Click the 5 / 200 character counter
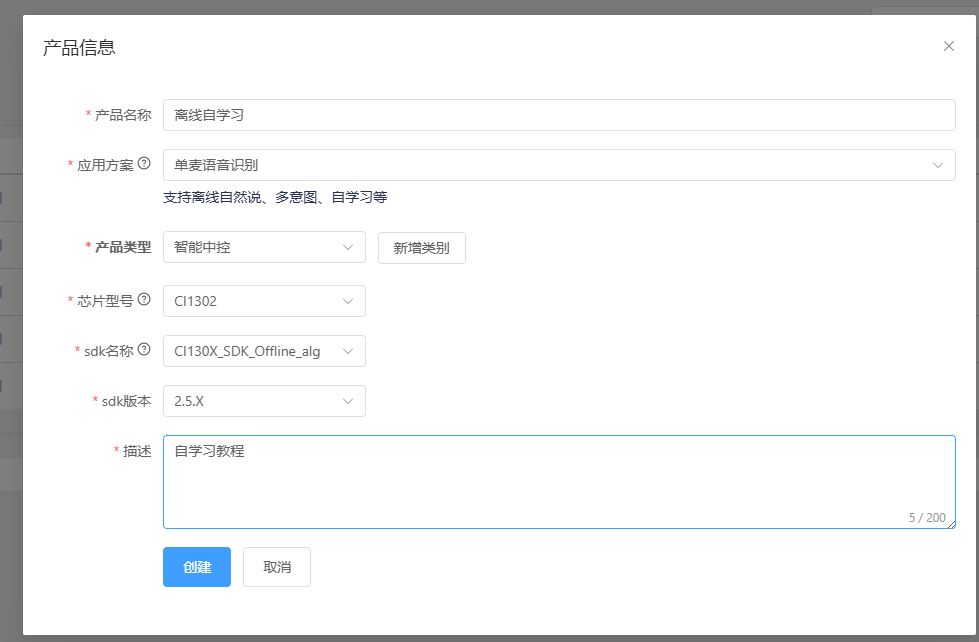The image size is (979, 642). coord(926,518)
